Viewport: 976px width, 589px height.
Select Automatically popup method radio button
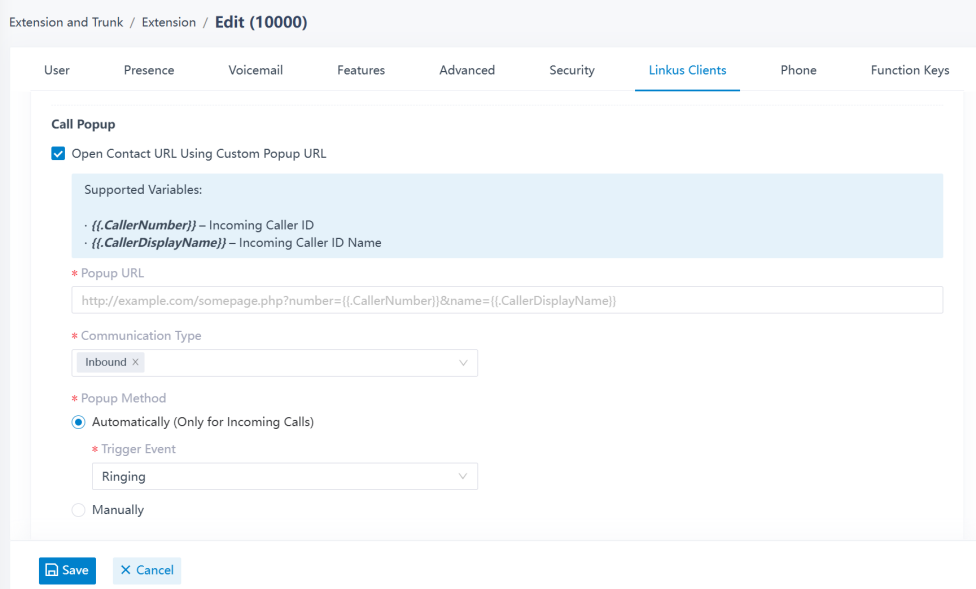click(x=78, y=422)
